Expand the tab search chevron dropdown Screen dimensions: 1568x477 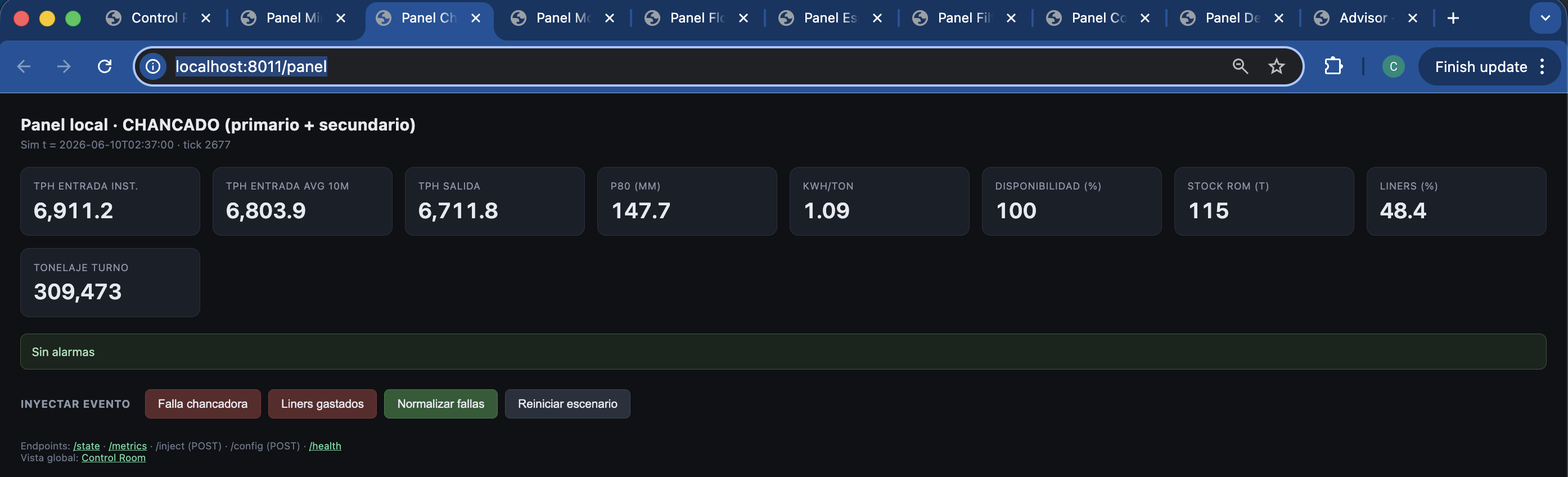1545,18
